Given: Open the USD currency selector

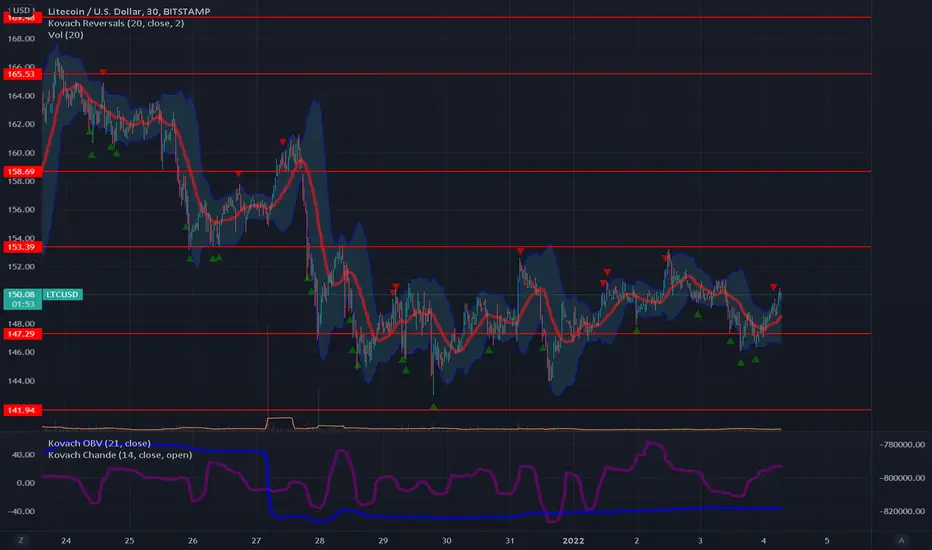Looking at the screenshot, I should point(21,10).
